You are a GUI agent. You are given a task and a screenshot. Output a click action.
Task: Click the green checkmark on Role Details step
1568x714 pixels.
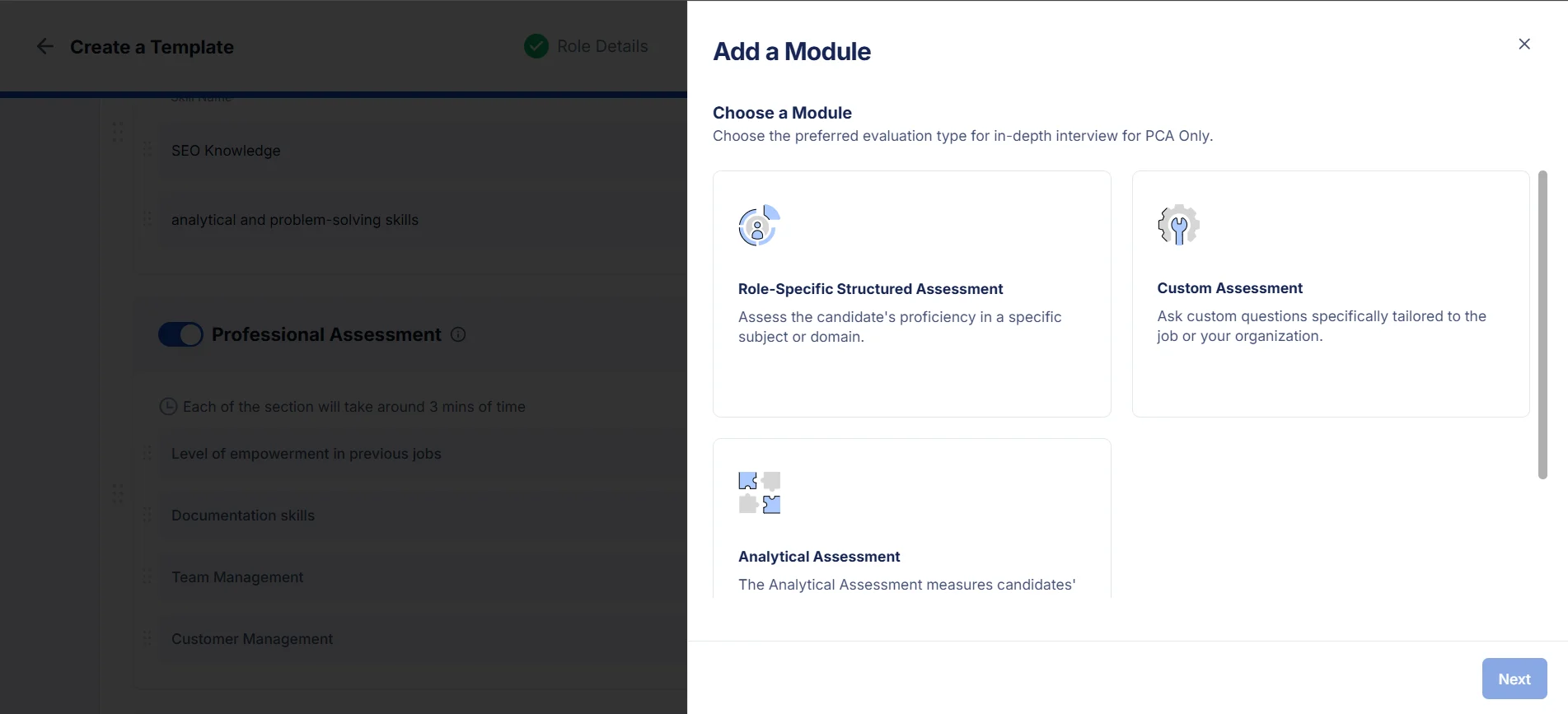point(536,46)
